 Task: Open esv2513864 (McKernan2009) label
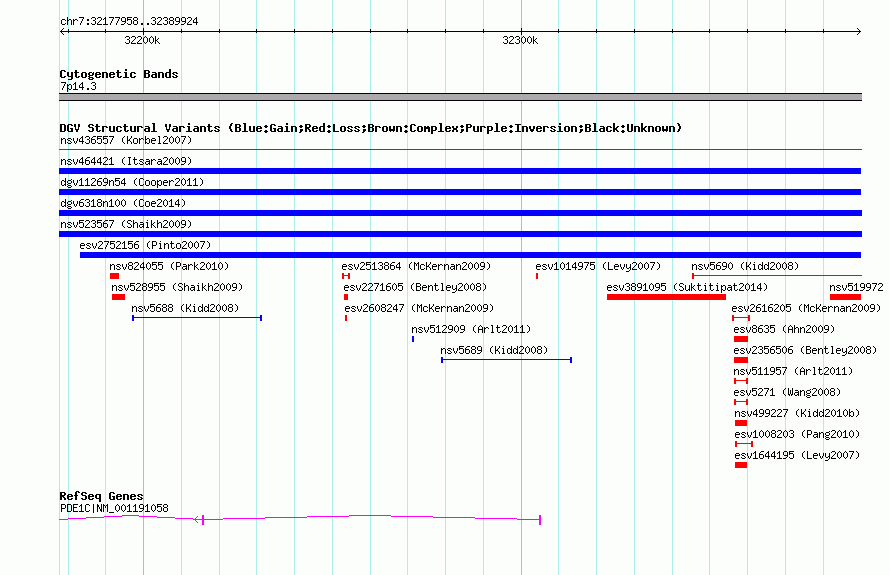click(416, 266)
